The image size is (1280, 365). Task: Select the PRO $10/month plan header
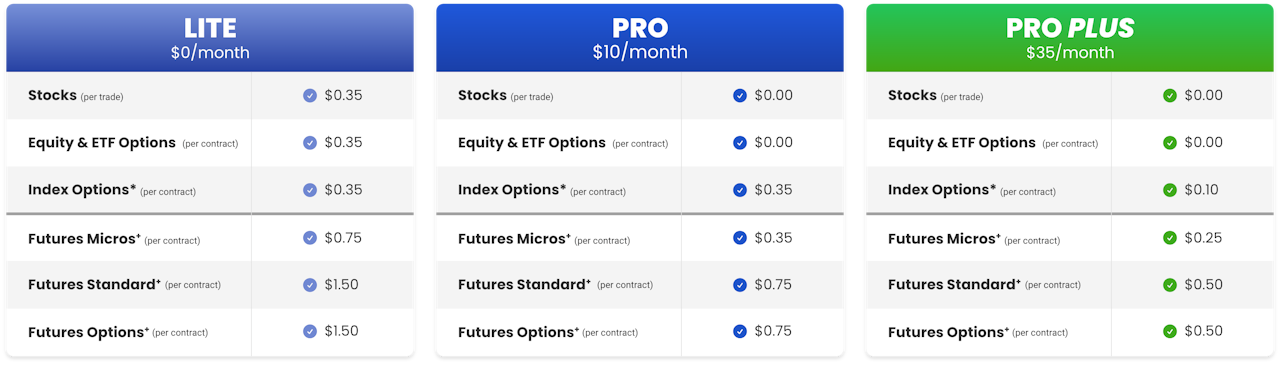click(640, 38)
